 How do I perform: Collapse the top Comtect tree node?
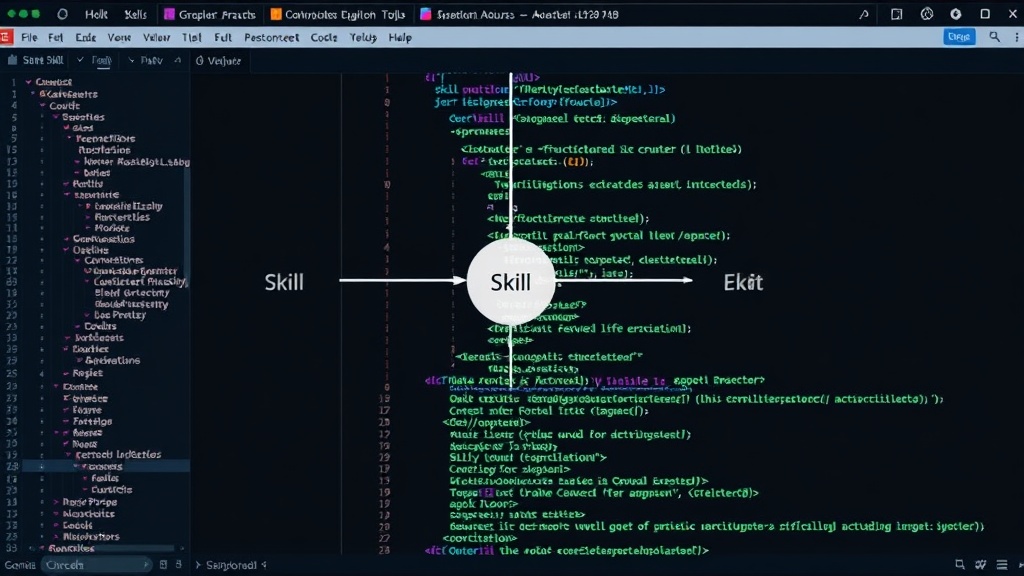coord(28,82)
